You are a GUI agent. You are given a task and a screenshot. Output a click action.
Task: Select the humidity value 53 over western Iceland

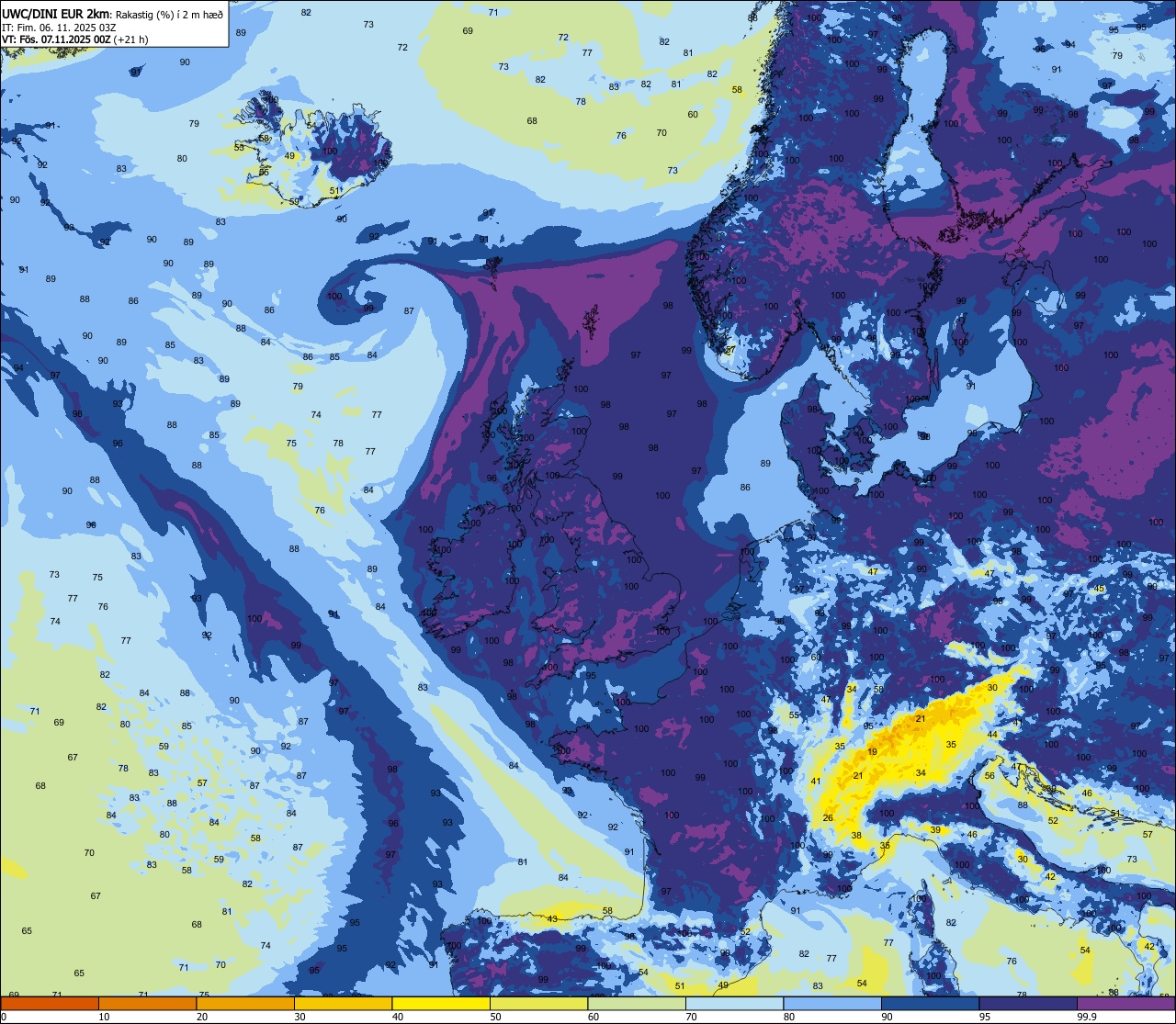[239, 147]
